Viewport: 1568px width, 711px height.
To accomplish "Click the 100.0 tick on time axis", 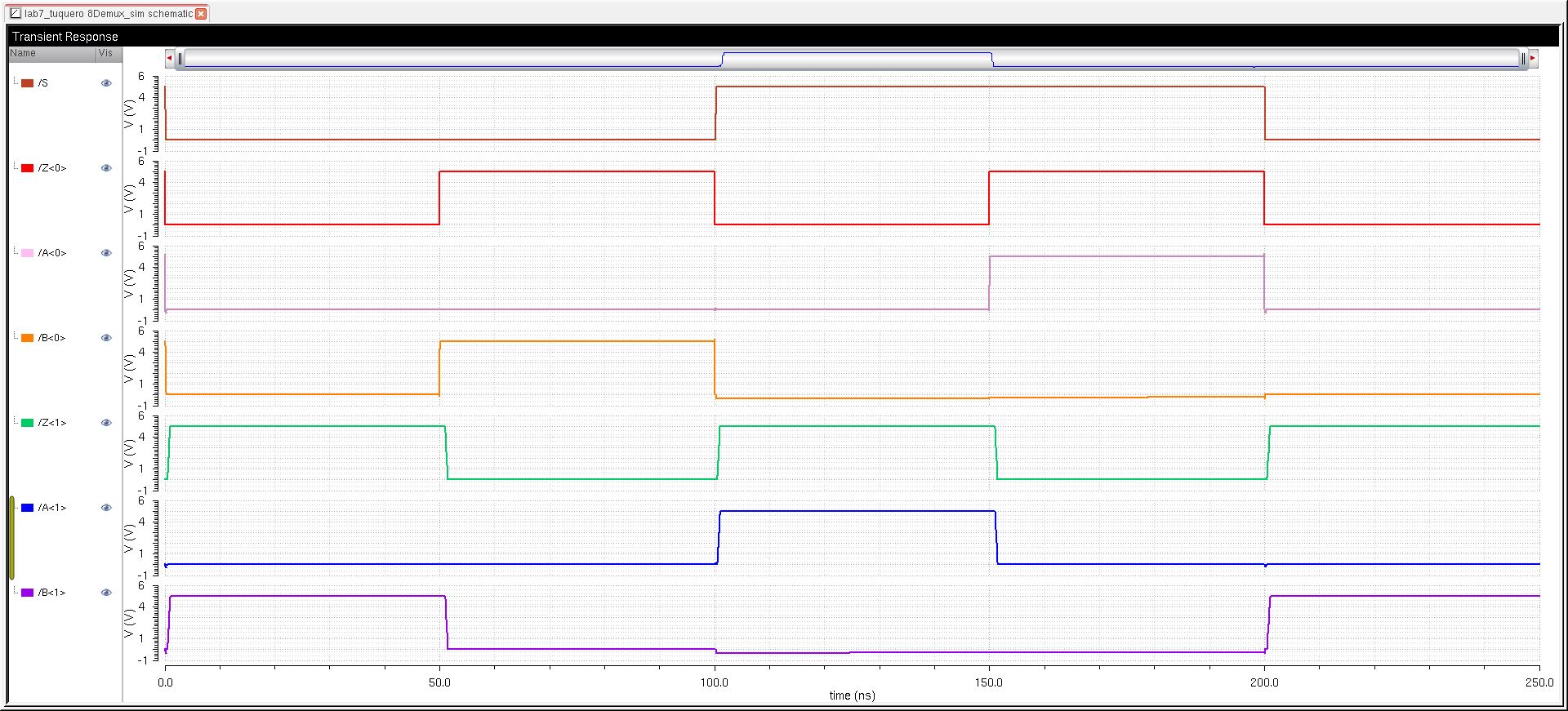I will 715,682.
